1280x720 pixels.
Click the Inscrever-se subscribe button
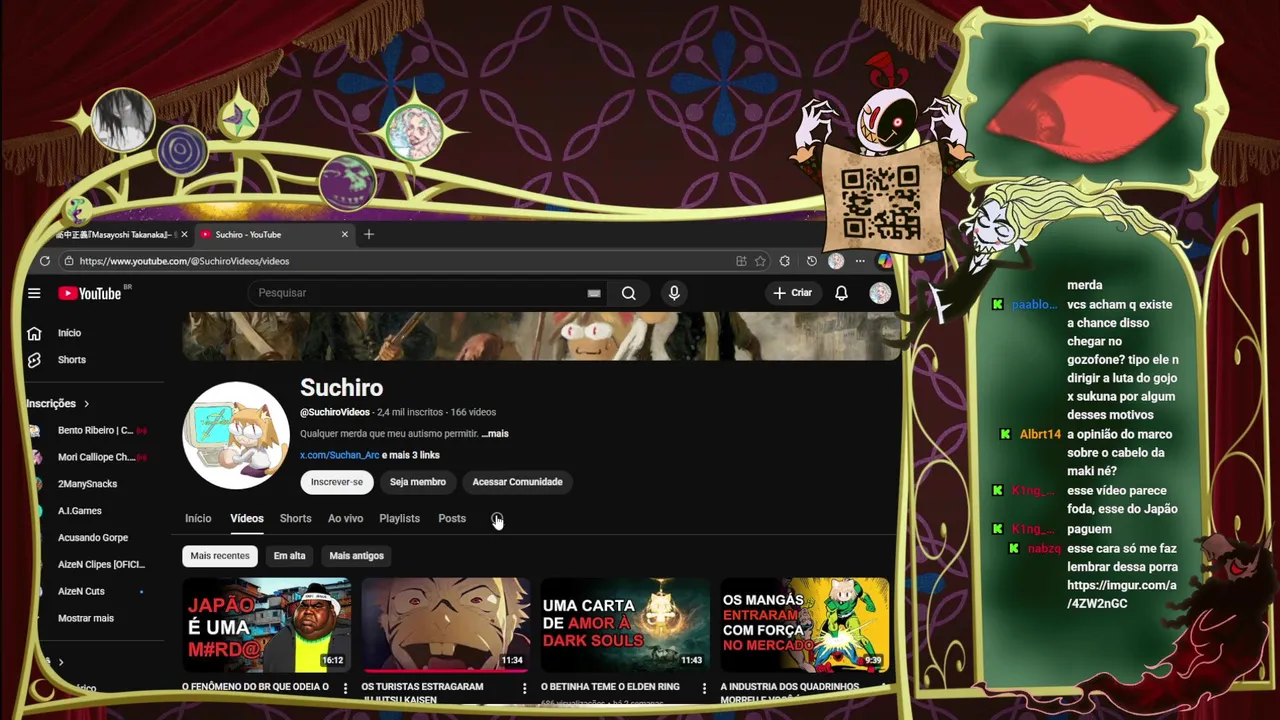(337, 482)
